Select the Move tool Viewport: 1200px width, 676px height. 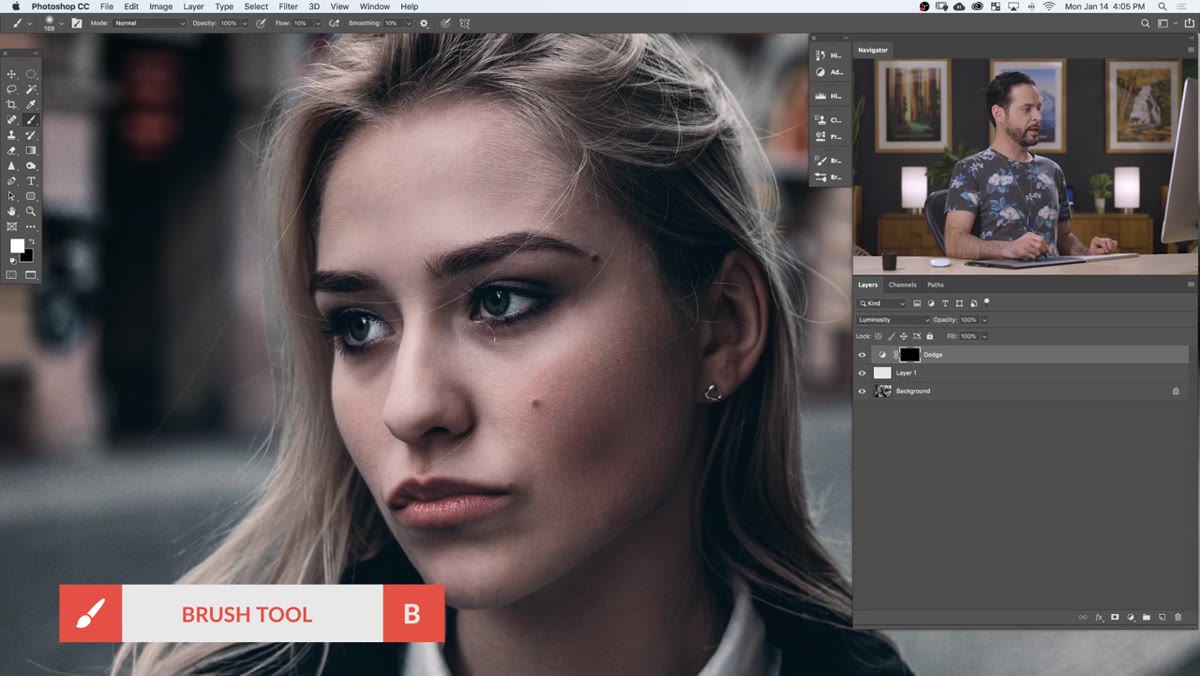[x=12, y=74]
